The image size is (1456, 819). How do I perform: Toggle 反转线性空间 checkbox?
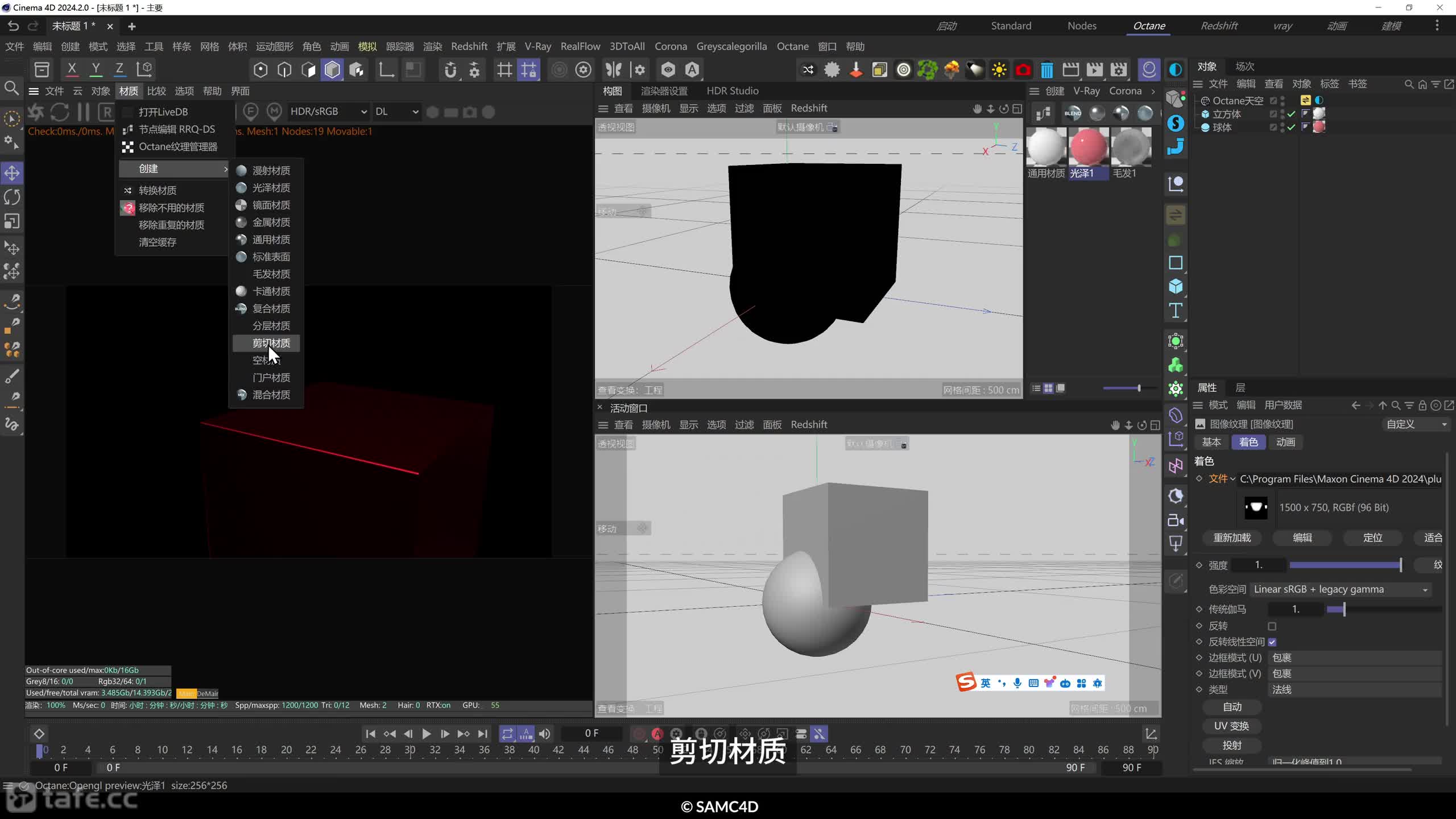point(1272,642)
